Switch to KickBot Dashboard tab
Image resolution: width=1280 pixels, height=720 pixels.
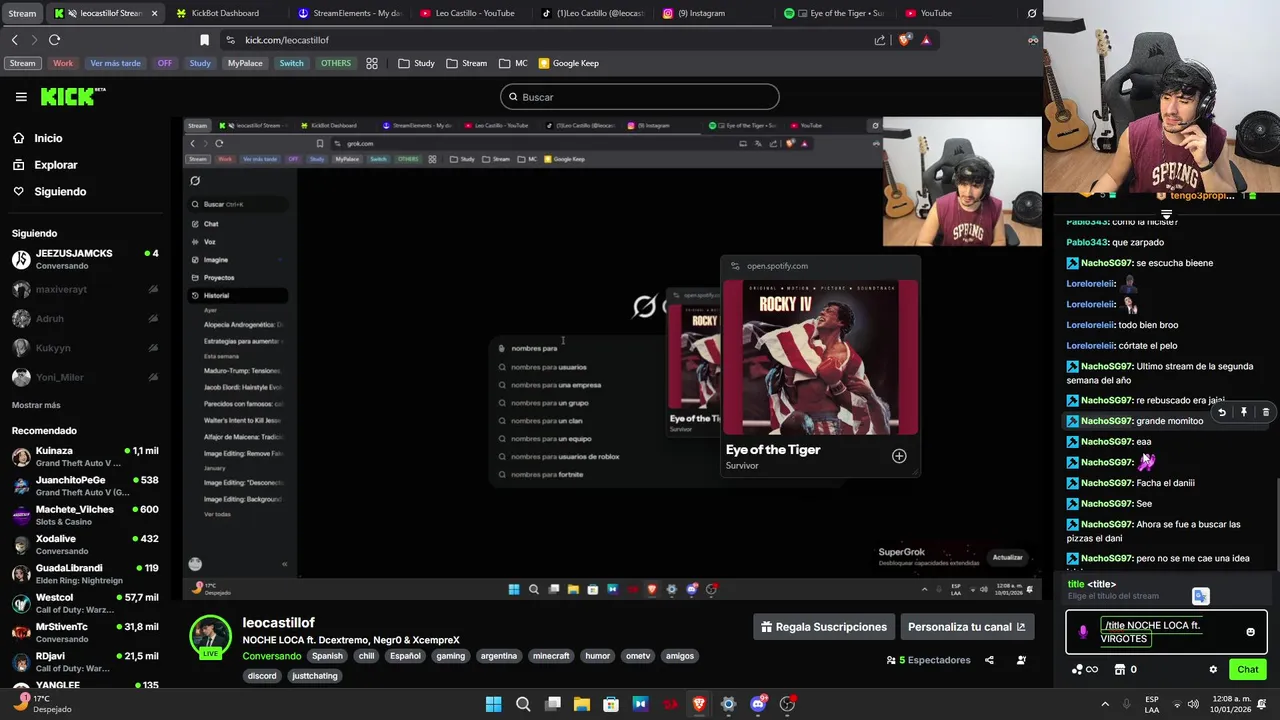click(224, 13)
